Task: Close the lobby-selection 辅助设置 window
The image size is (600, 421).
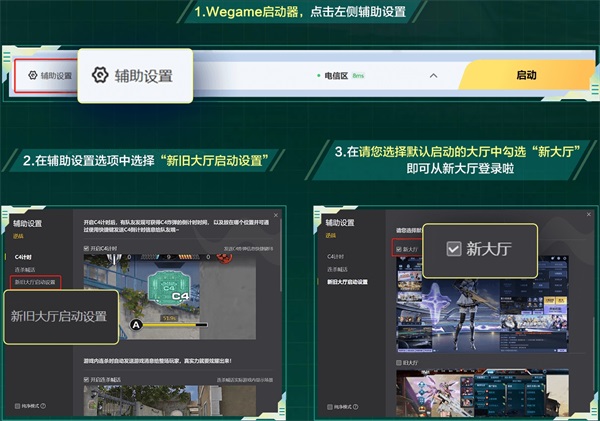Action: pyautogui.click(x=589, y=214)
